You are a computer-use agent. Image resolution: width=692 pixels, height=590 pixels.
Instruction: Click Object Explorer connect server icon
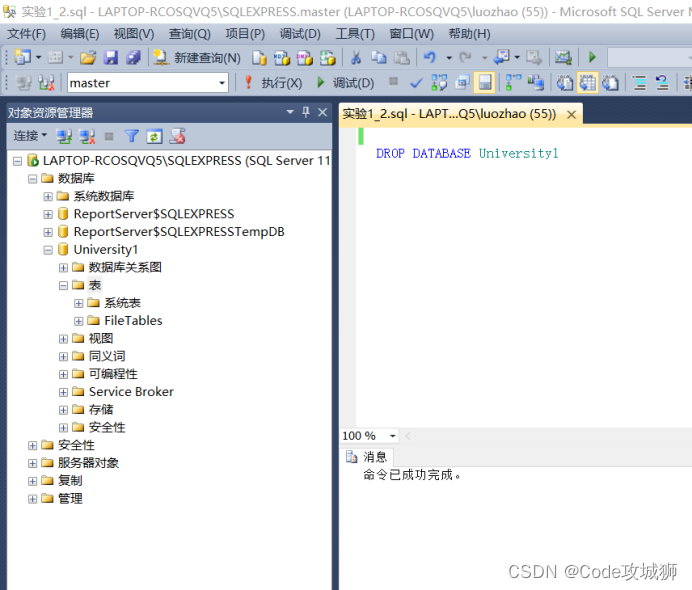click(x=64, y=137)
